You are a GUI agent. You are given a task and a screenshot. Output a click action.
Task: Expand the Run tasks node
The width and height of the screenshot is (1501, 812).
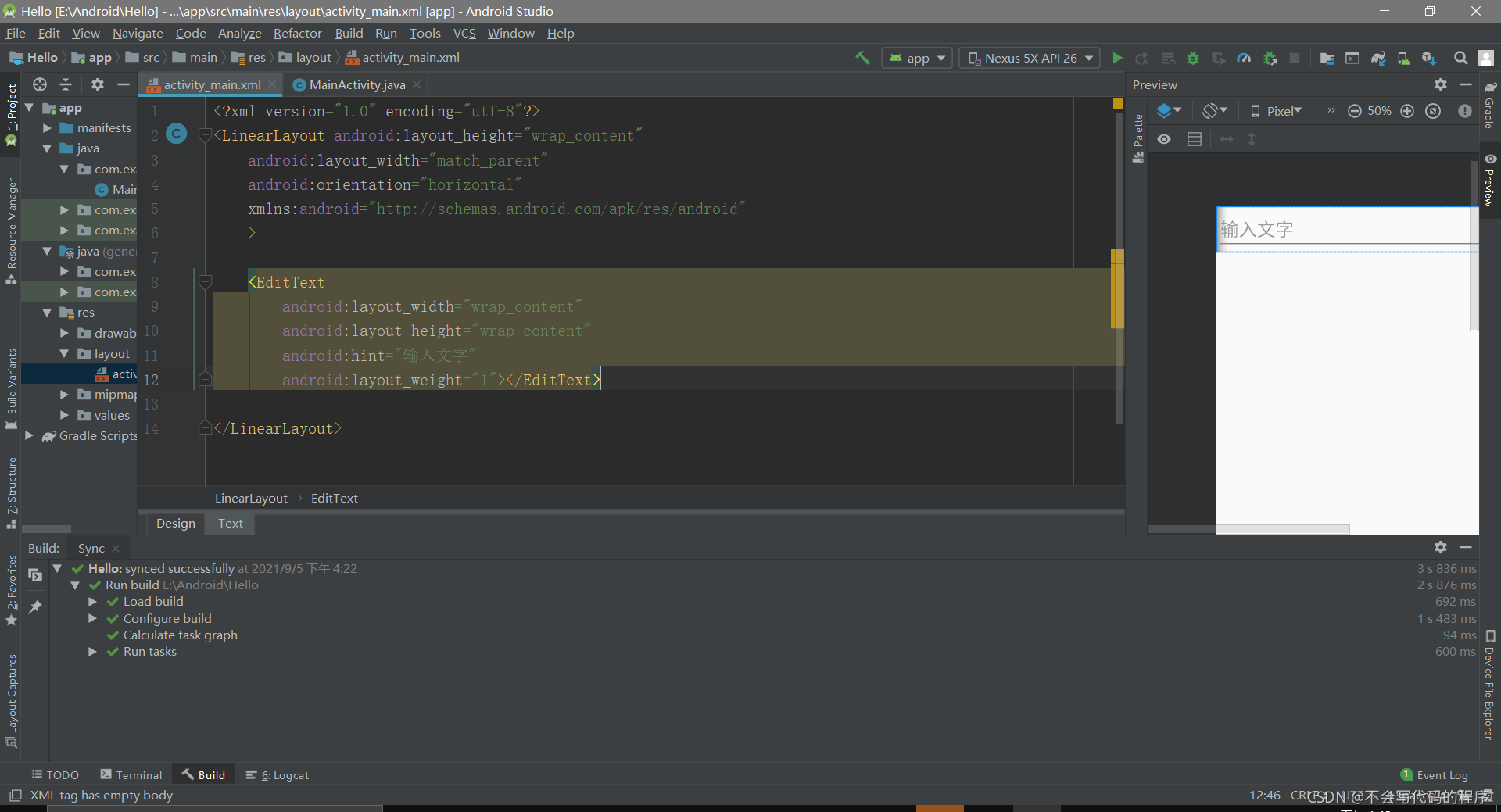coord(92,652)
